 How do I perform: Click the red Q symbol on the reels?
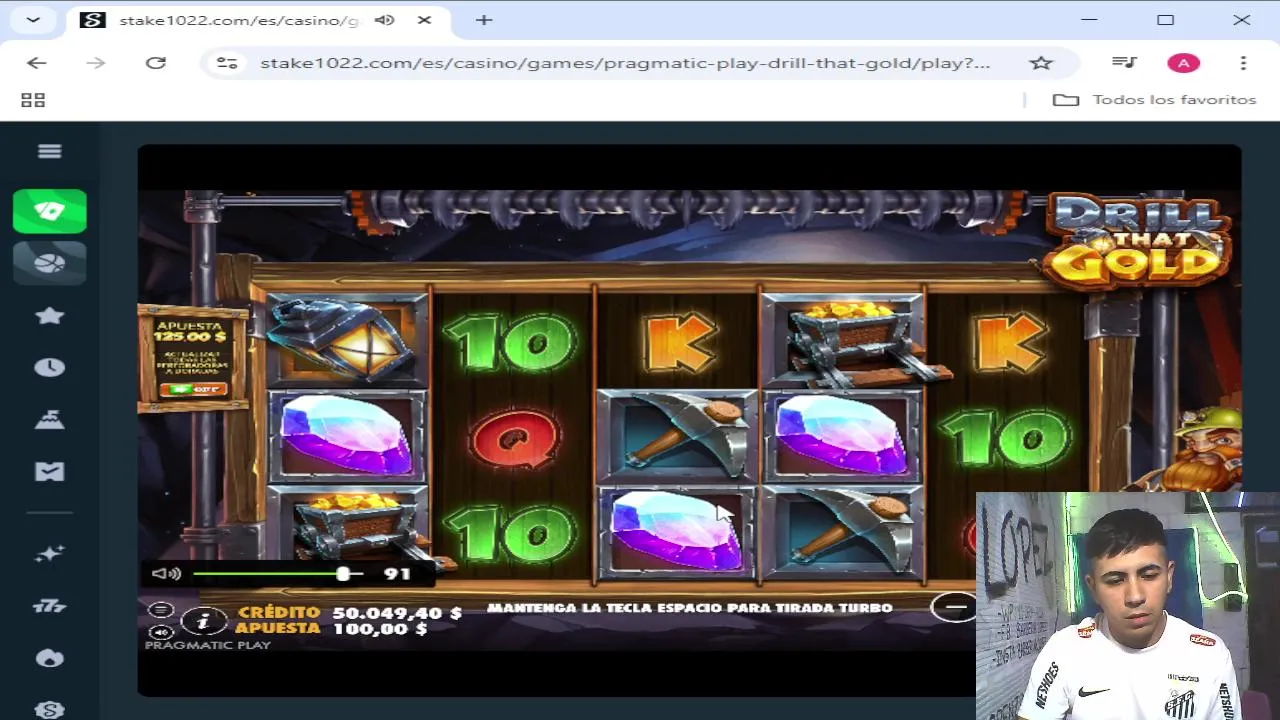tap(513, 438)
